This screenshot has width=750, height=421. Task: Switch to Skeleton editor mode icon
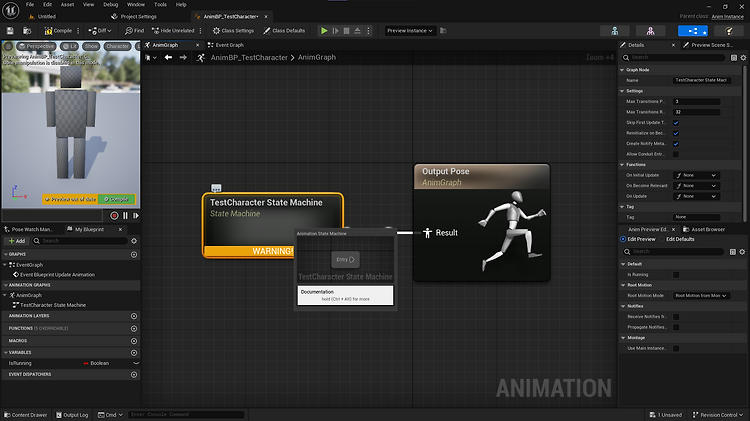(615, 31)
